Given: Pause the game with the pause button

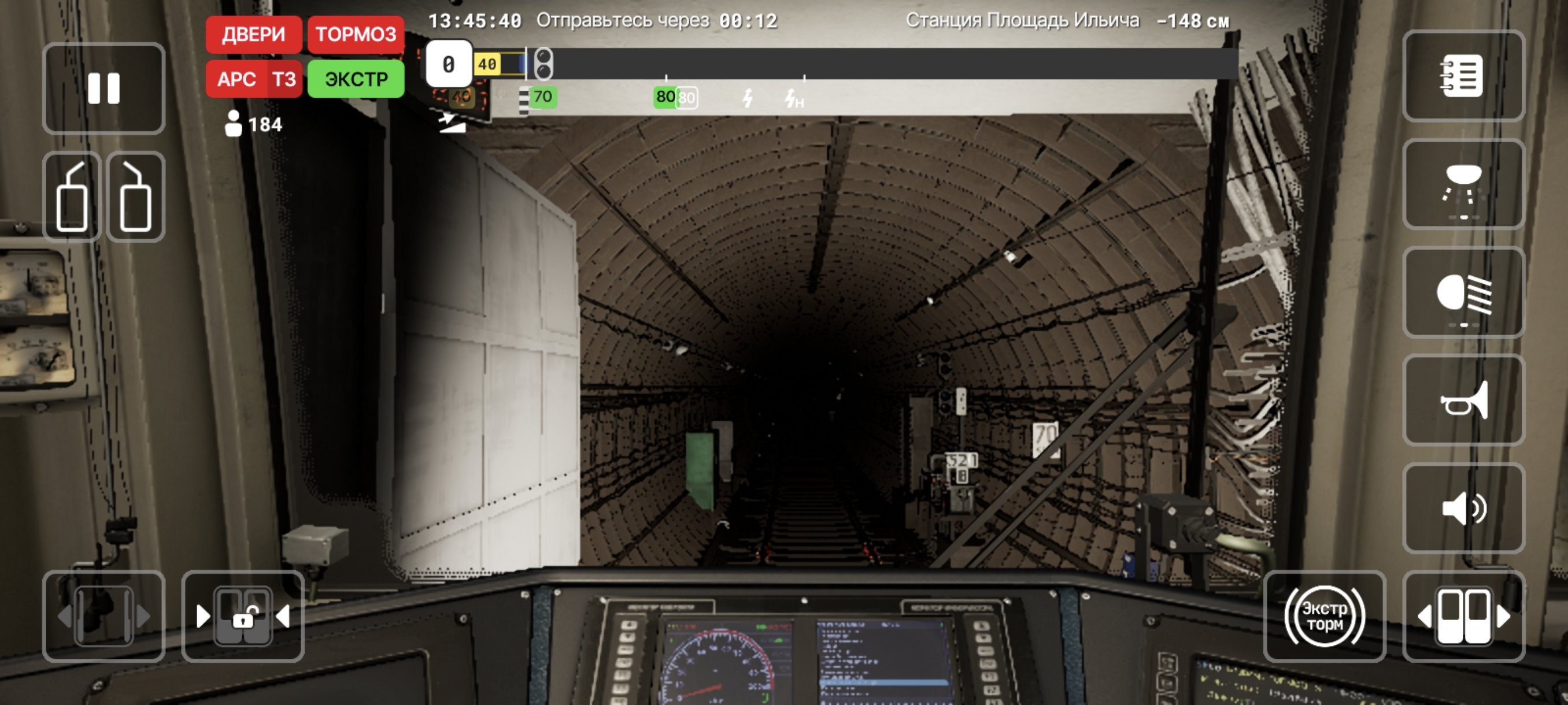Looking at the screenshot, I should pyautogui.click(x=103, y=89).
